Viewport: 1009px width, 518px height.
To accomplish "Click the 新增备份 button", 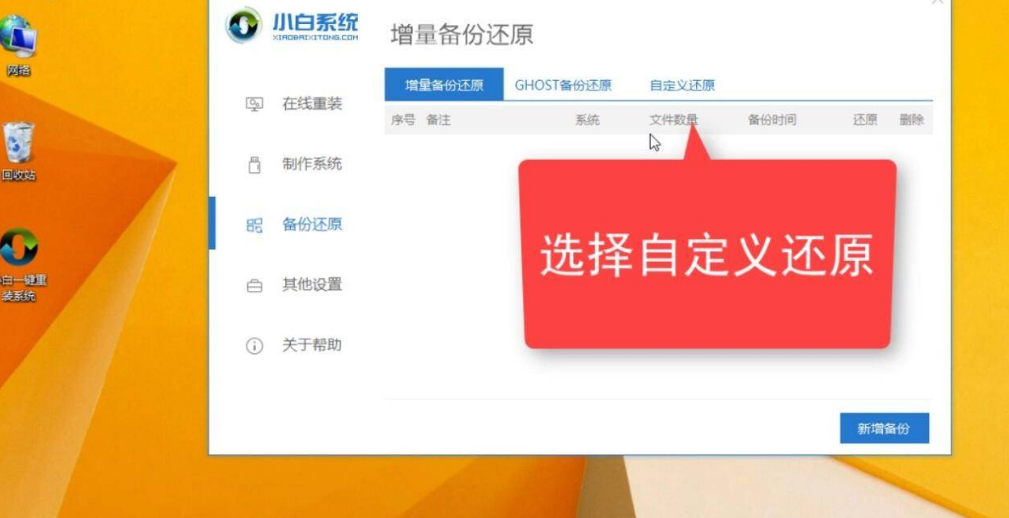I will pos(884,429).
